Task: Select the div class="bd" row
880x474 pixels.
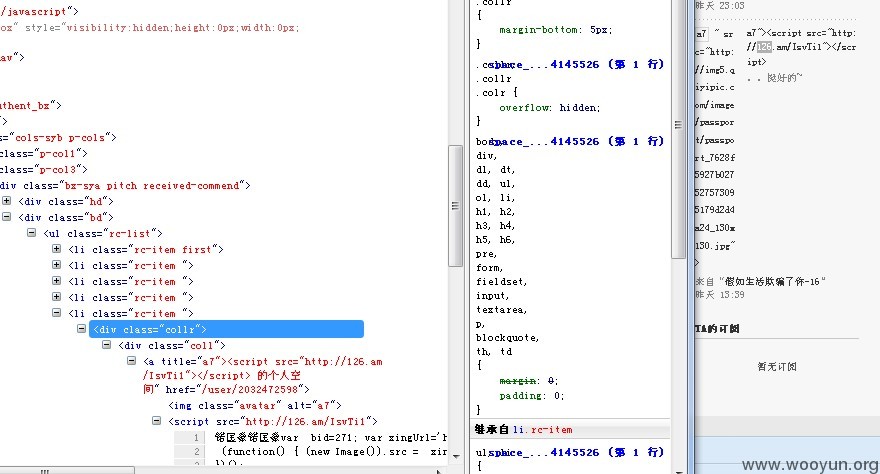Action: tap(66, 218)
